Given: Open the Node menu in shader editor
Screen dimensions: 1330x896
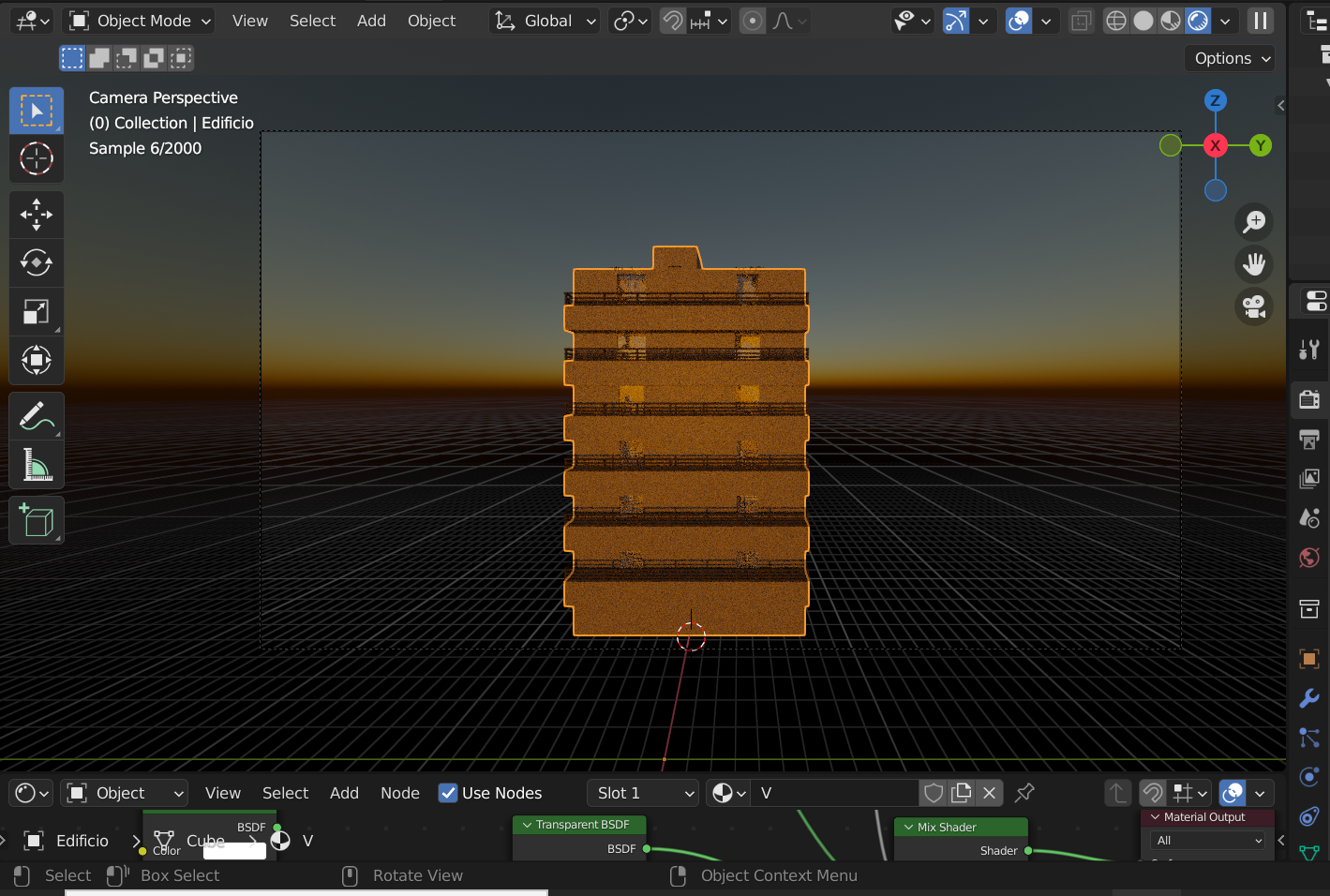Looking at the screenshot, I should coord(399,793).
